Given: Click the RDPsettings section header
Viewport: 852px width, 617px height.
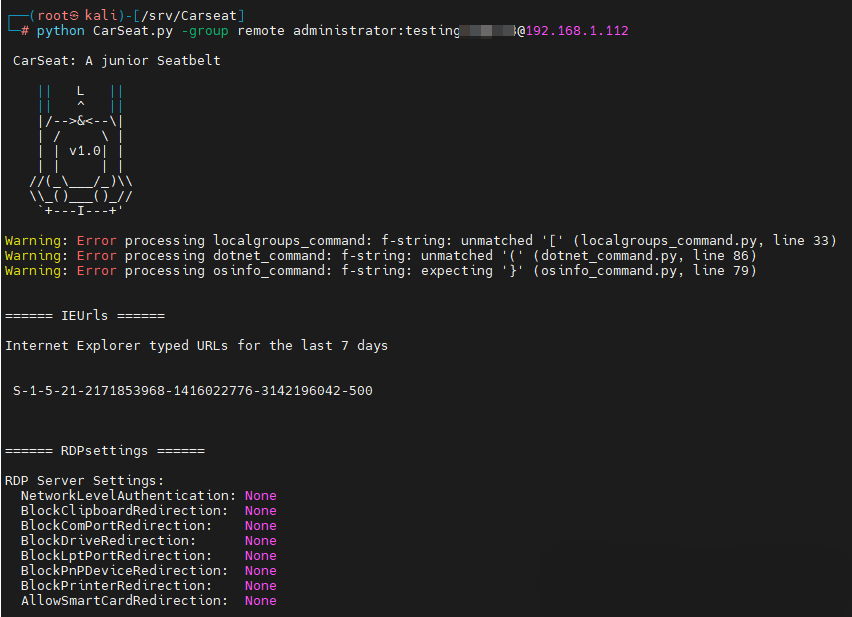Looking at the screenshot, I should pyautogui.click(x=104, y=451).
